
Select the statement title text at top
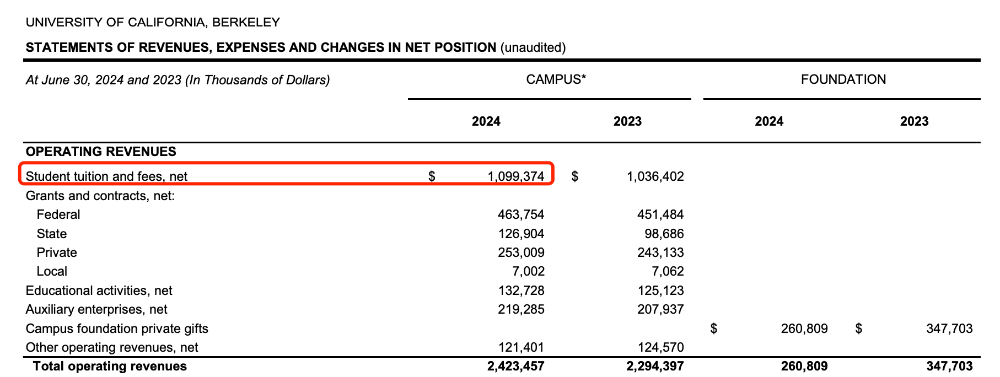pyautogui.click(x=295, y=47)
